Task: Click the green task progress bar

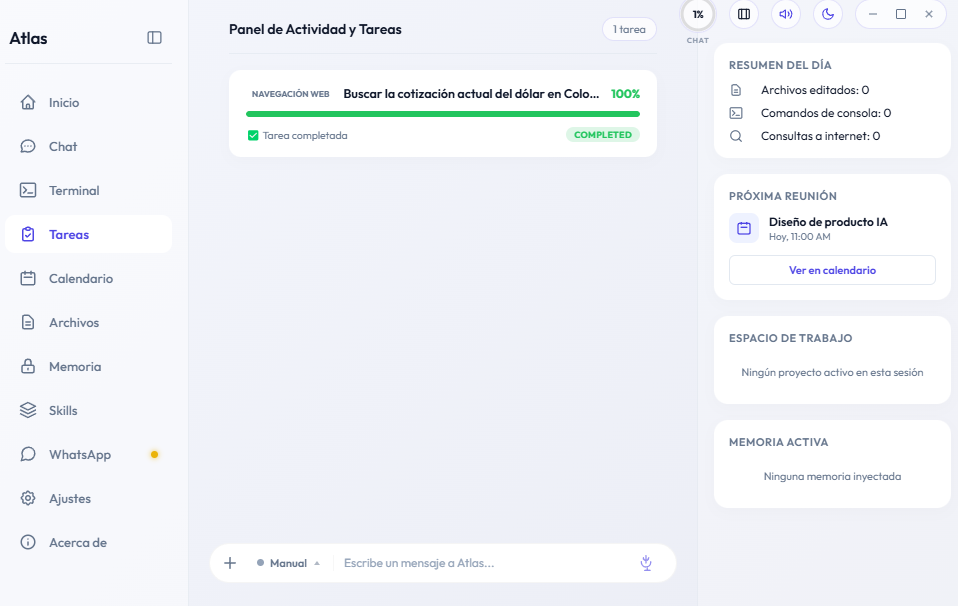Action: 443,114
